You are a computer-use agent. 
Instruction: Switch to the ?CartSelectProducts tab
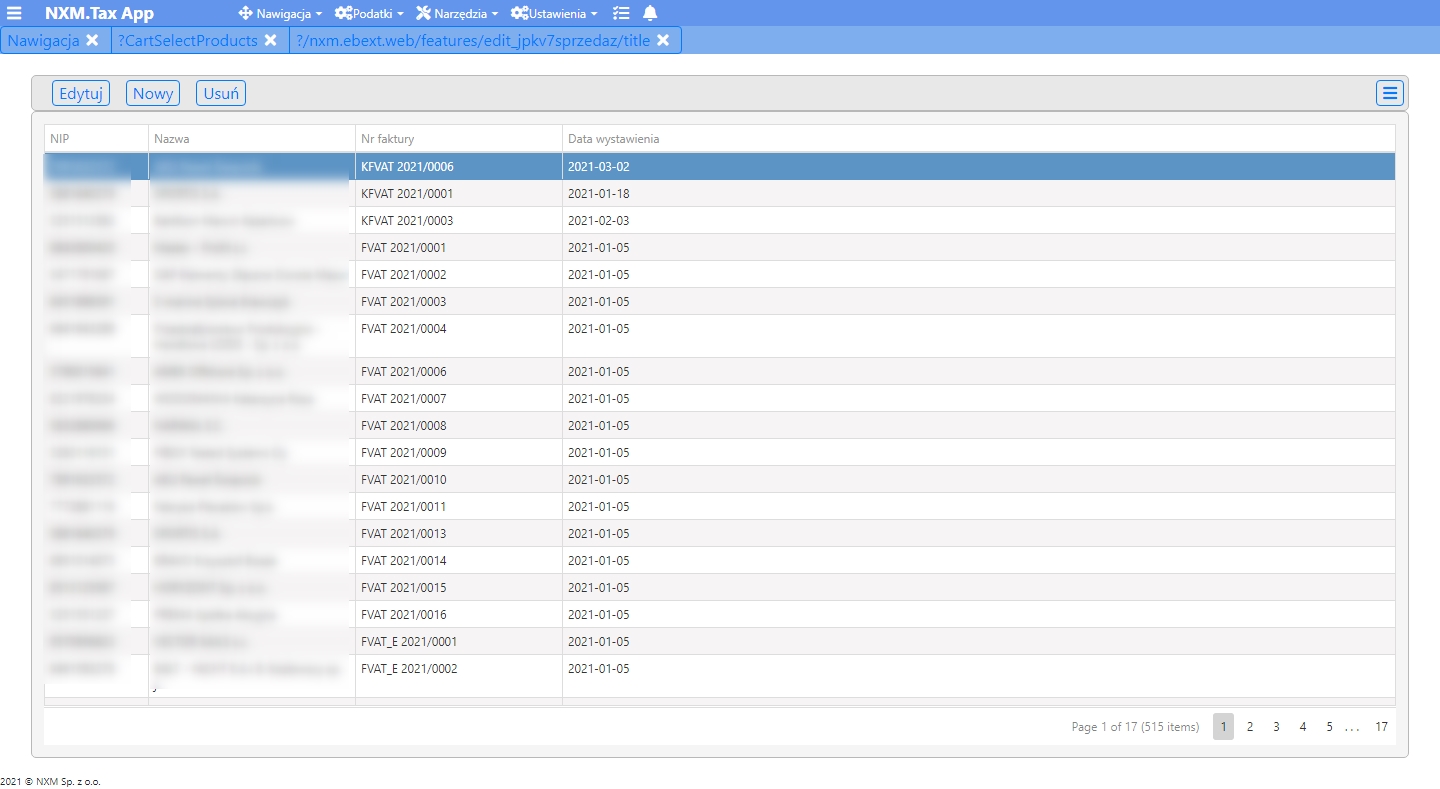point(187,40)
